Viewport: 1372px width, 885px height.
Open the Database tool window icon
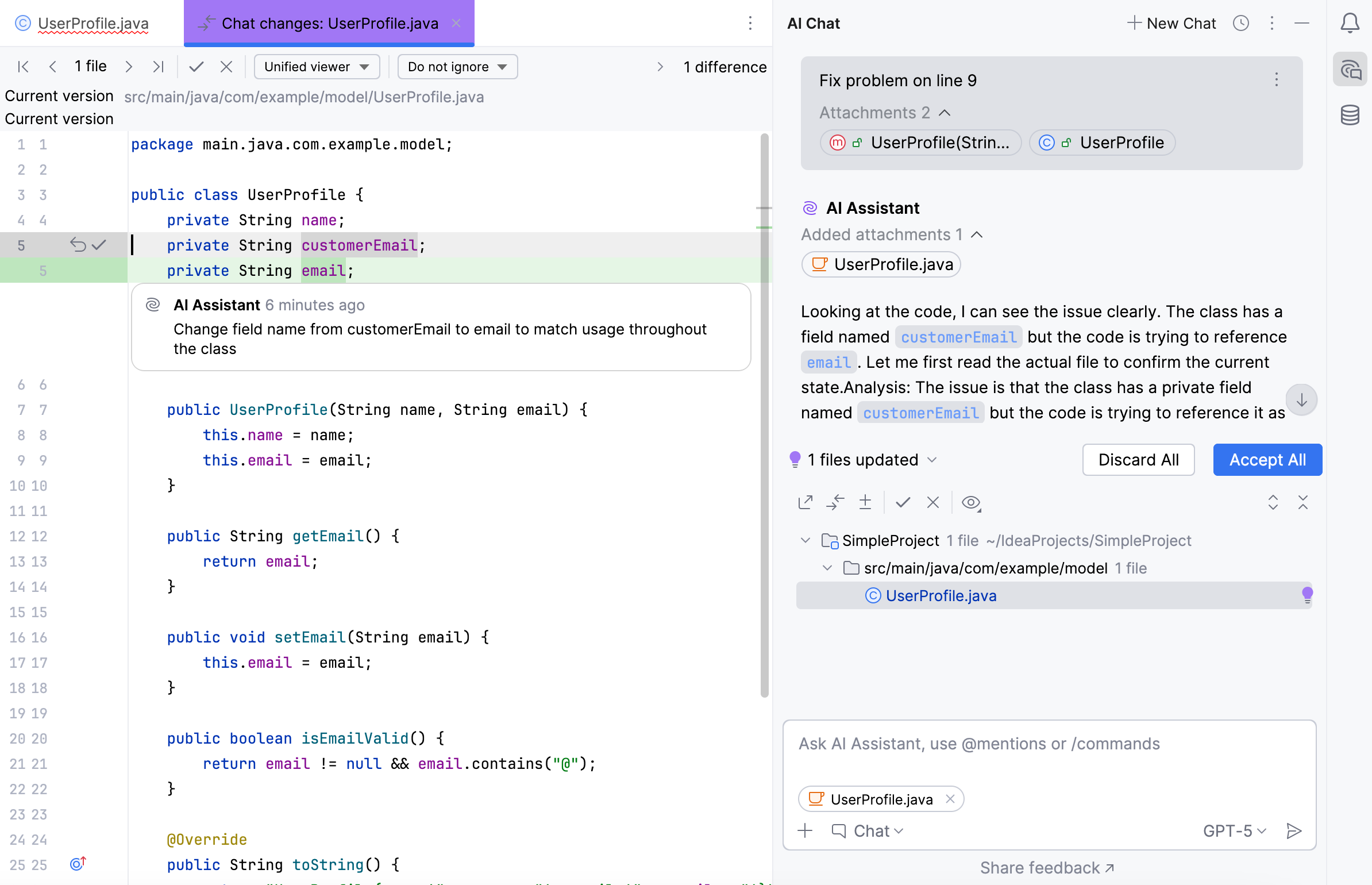point(1350,115)
